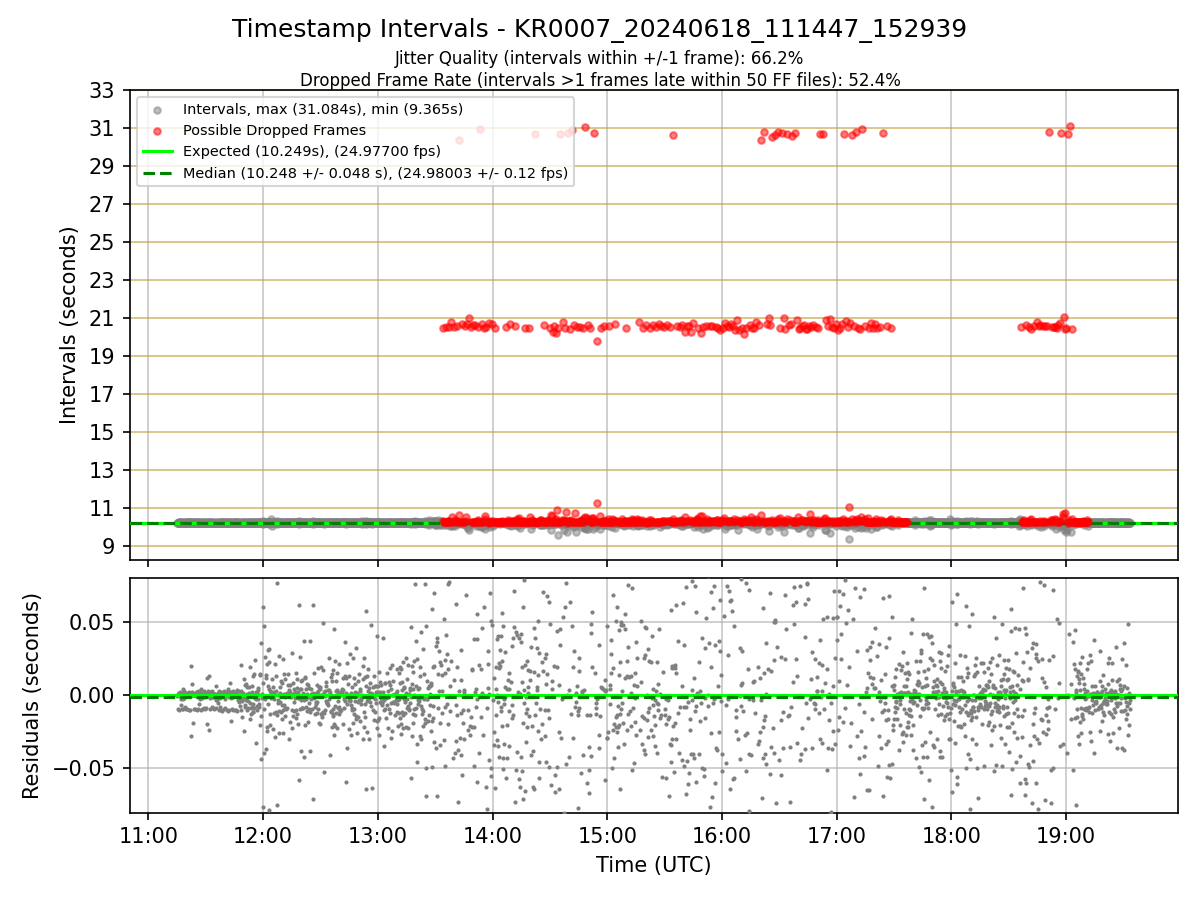Click the topmost red point near 31s at 19:00
The image size is (1200, 900).
coord(1070,126)
